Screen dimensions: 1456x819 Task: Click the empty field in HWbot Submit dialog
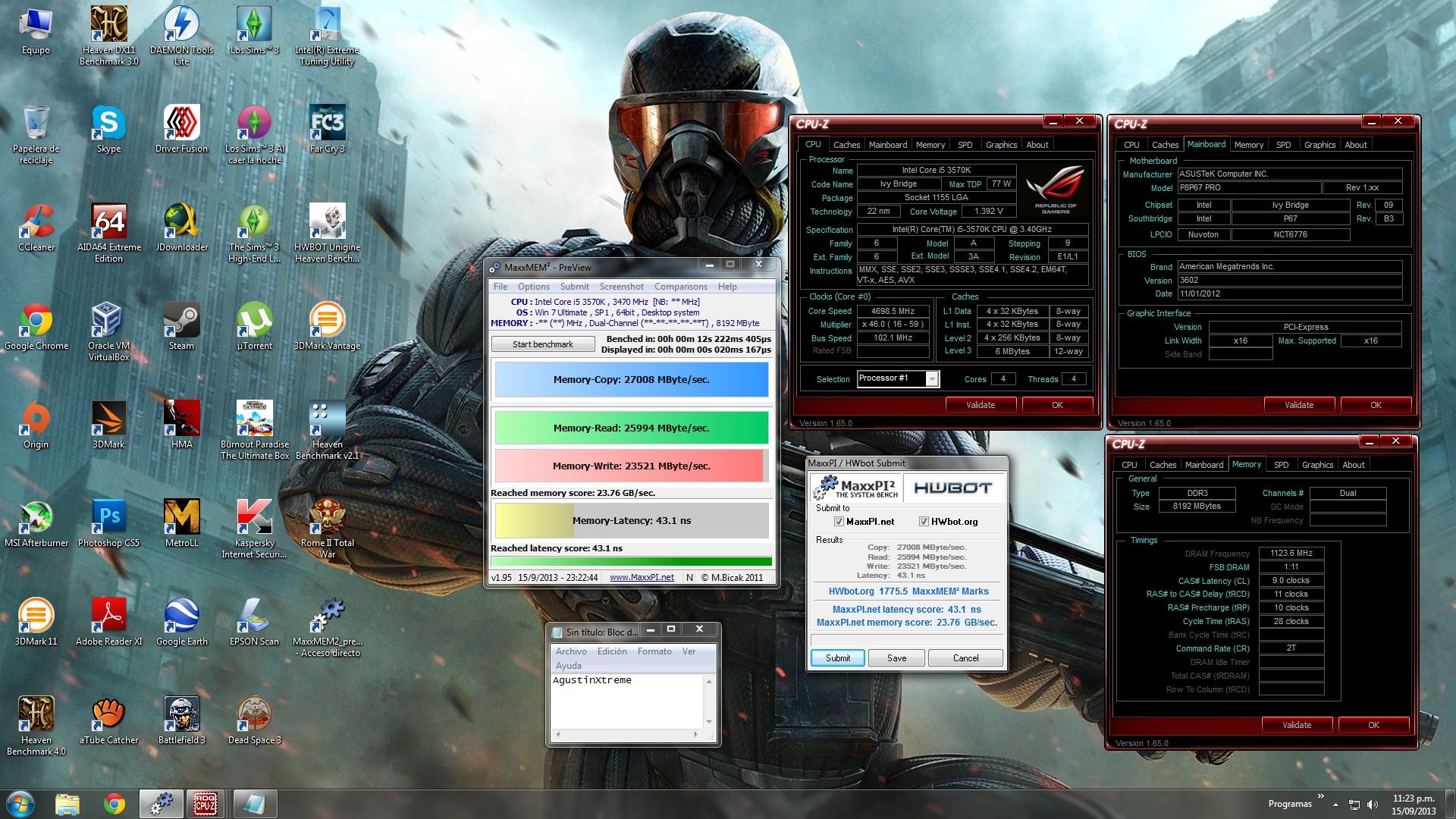pyautogui.click(x=907, y=641)
